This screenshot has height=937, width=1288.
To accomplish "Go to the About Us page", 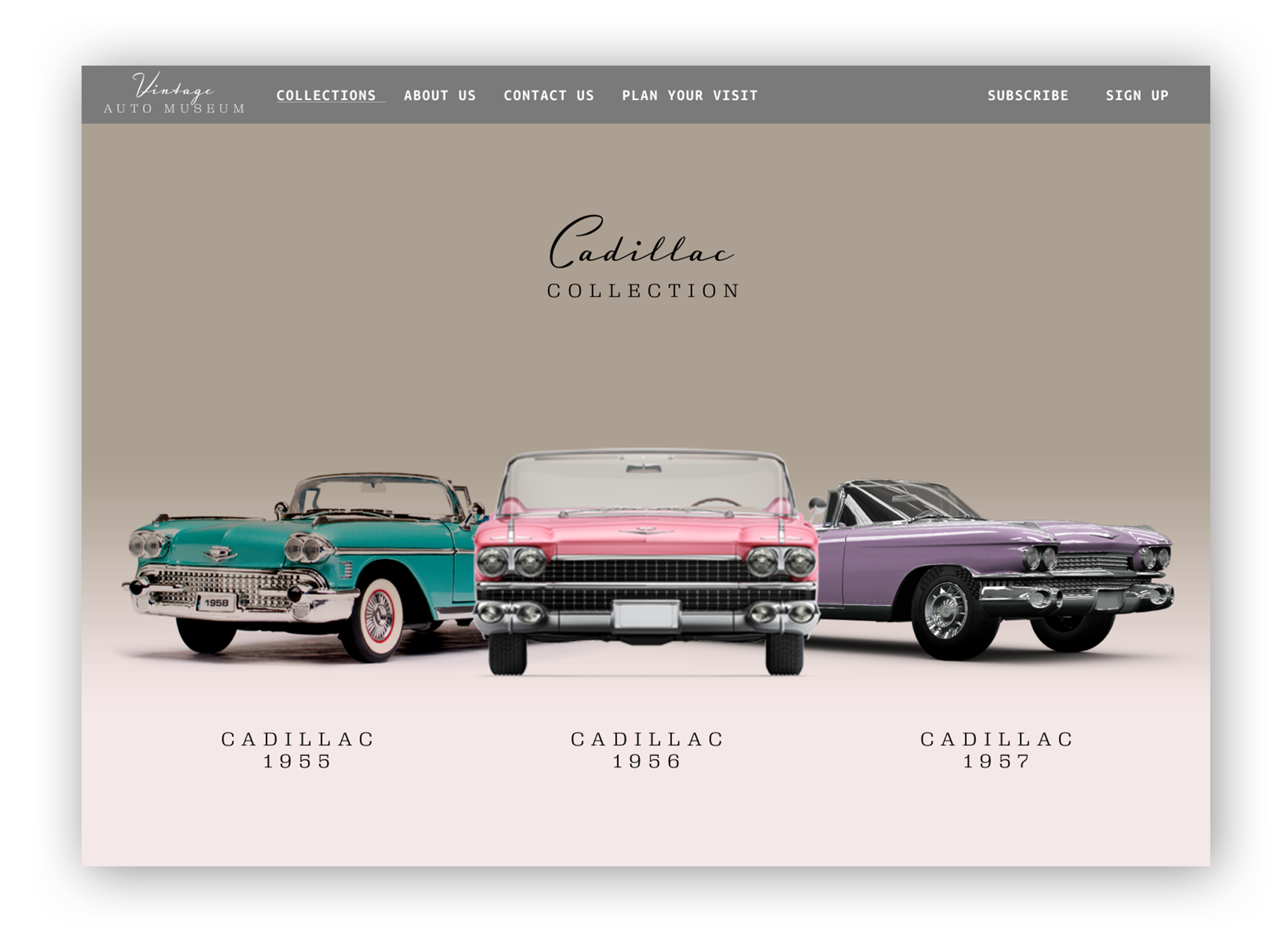I will [439, 96].
